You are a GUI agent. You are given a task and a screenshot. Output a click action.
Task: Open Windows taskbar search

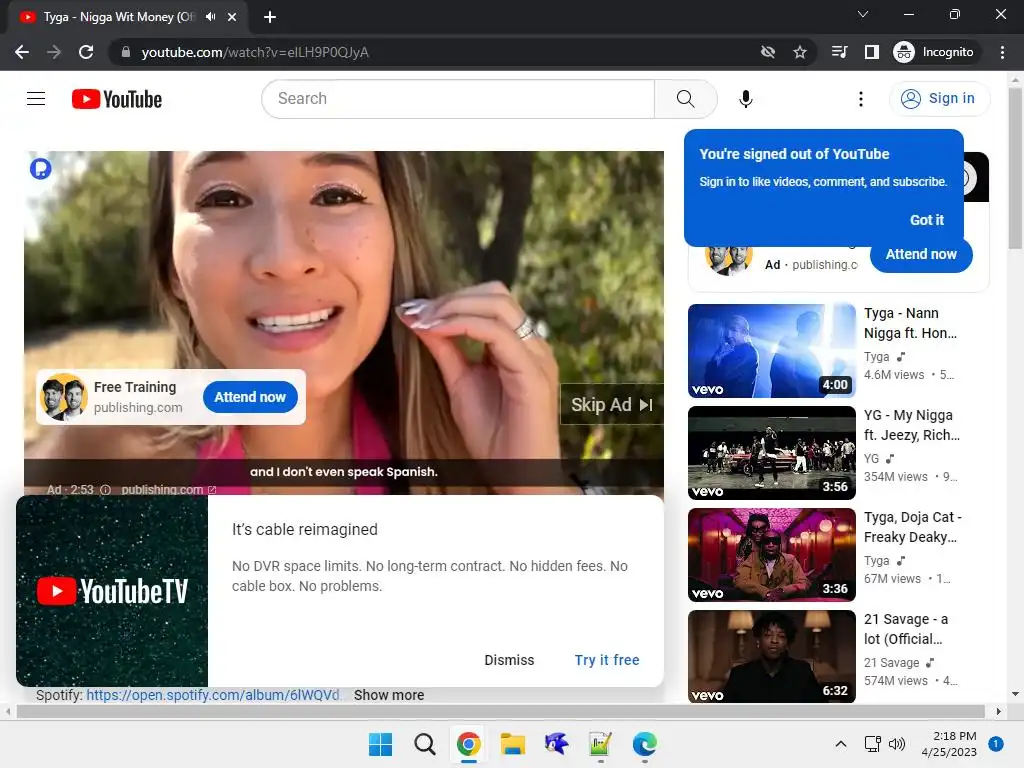click(424, 744)
